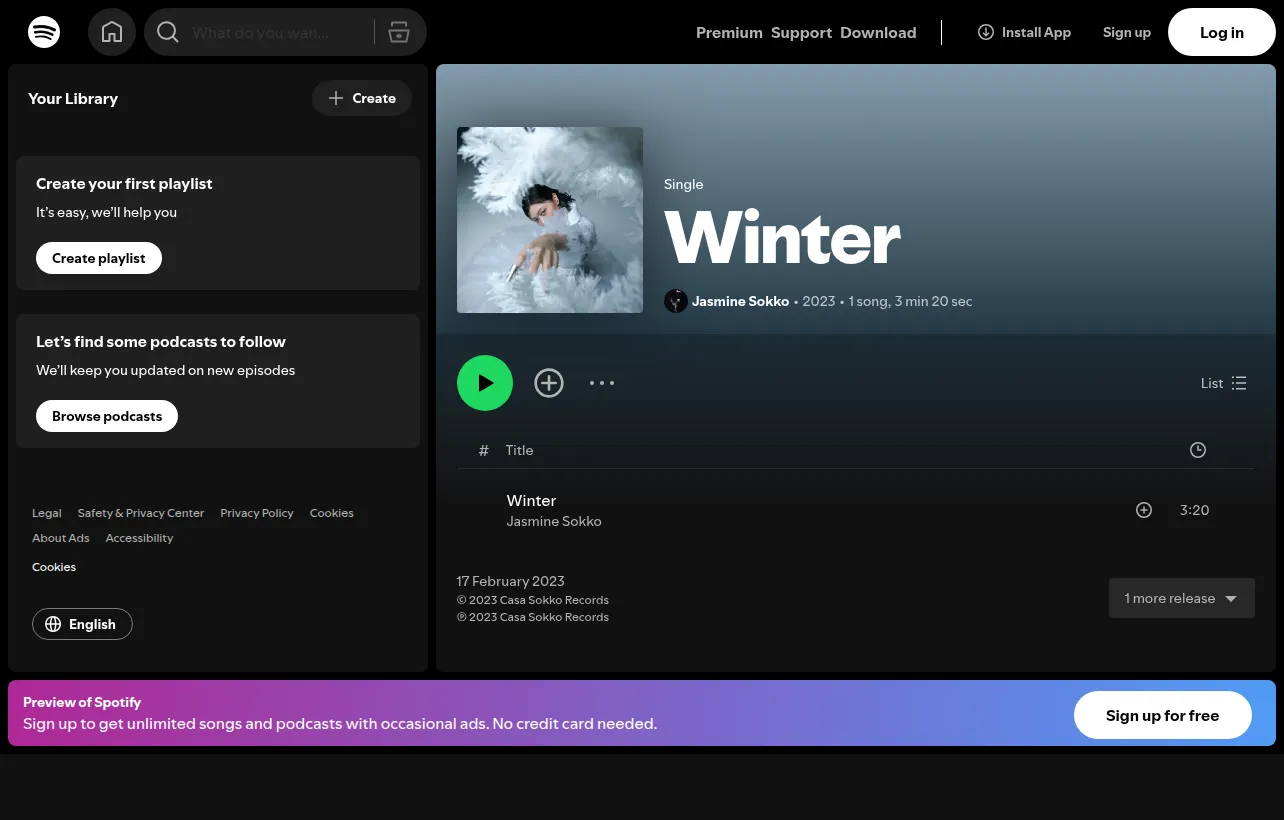Open Jasmine Sokko artist link in header
Viewport: 1284px width, 820px height.
click(740, 301)
